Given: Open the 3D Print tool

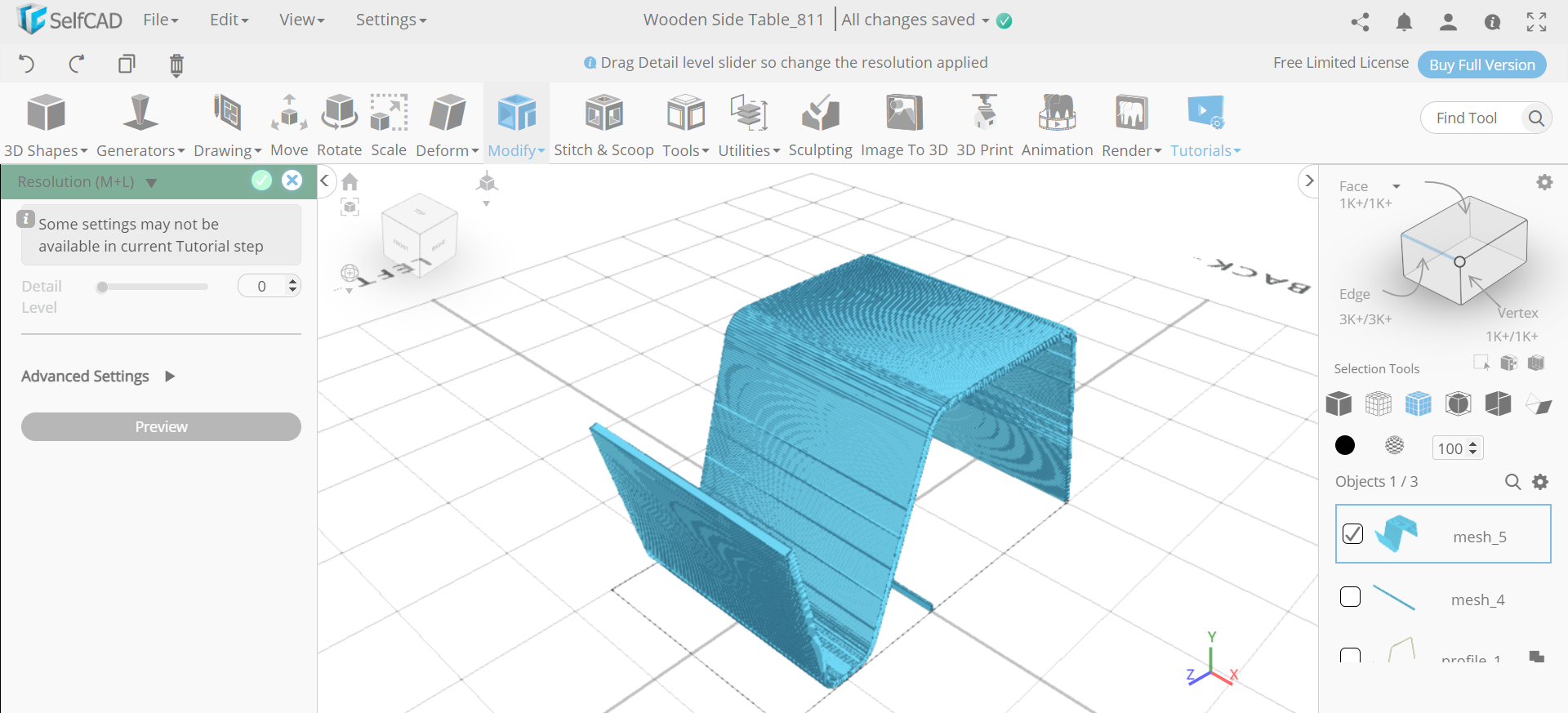Looking at the screenshot, I should 984,125.
